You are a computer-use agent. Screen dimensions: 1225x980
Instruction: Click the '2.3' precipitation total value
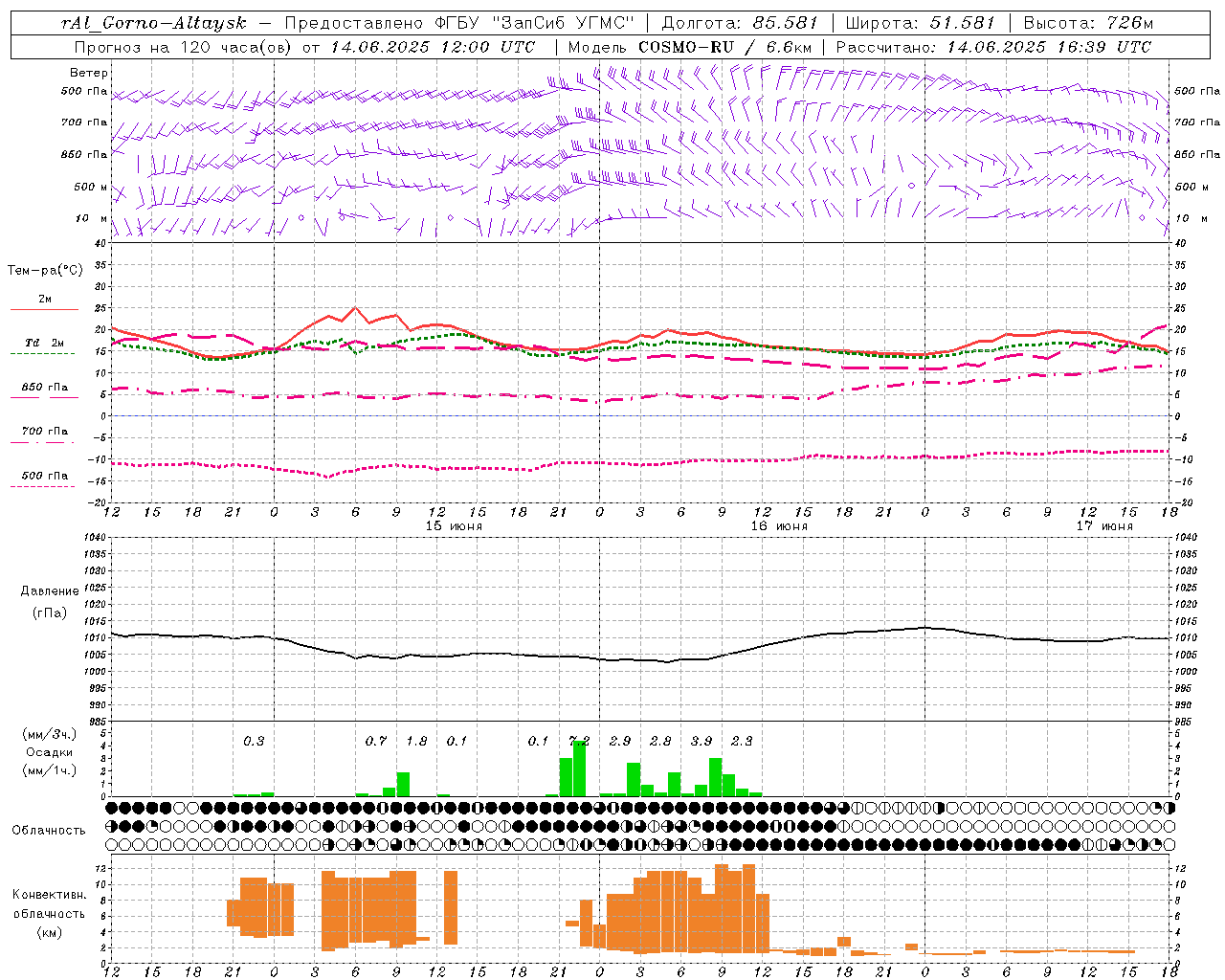click(x=742, y=741)
